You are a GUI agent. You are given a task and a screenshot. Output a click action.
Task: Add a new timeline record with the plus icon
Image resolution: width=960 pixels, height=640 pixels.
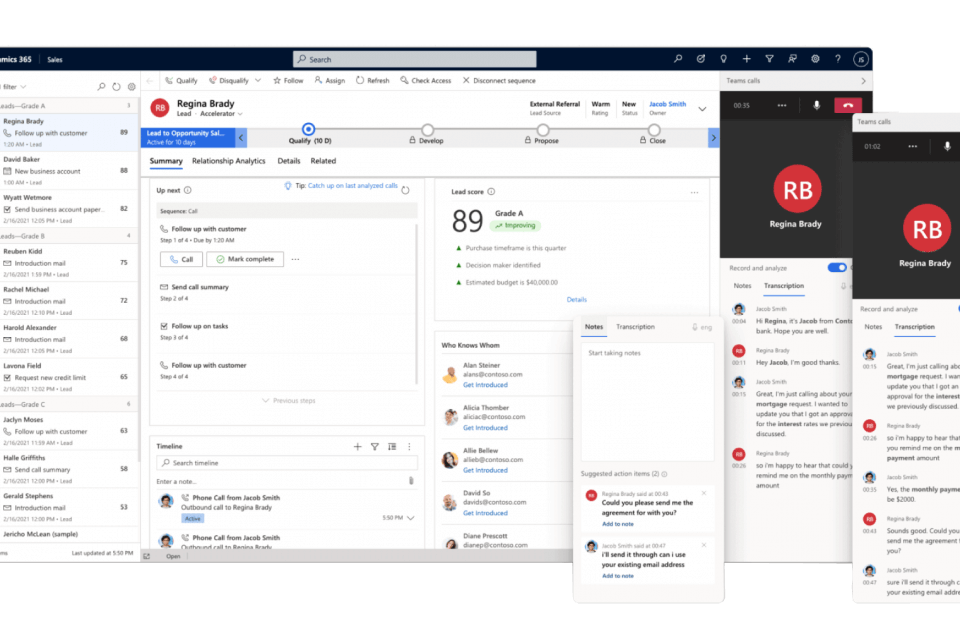coord(357,447)
